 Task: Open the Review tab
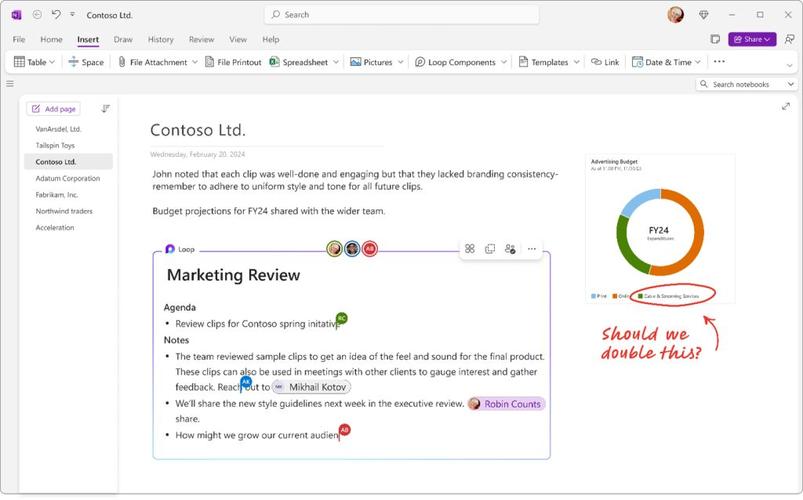[201, 39]
